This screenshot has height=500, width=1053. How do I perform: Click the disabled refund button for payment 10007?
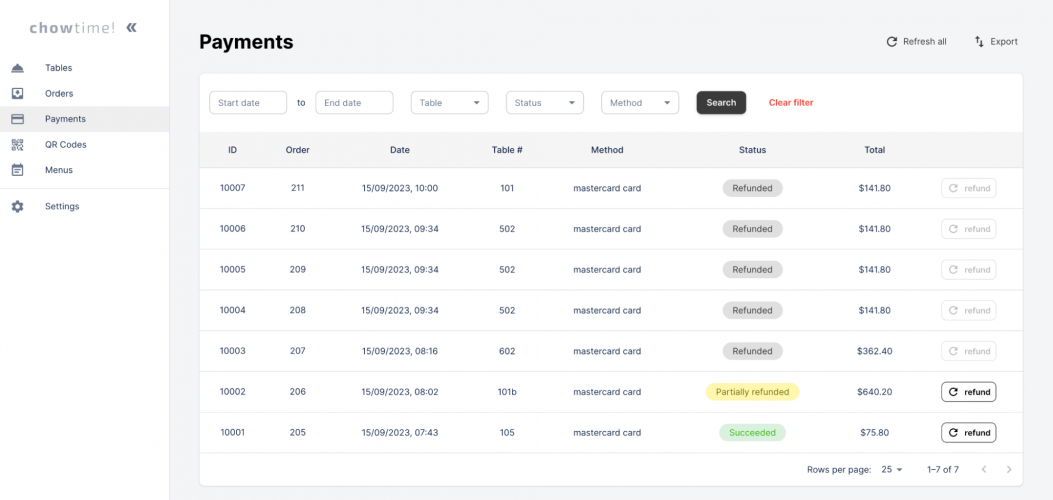tap(968, 189)
